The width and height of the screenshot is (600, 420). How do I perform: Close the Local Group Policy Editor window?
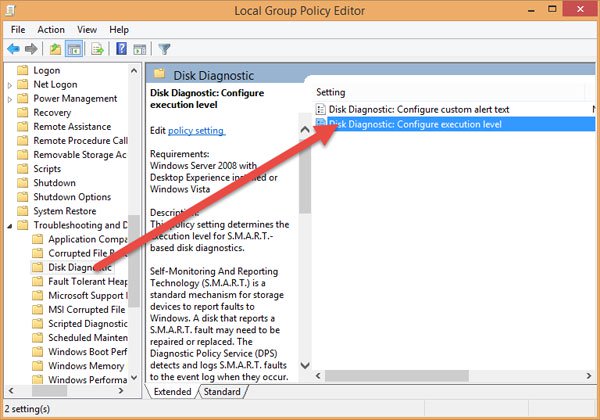click(x=580, y=9)
